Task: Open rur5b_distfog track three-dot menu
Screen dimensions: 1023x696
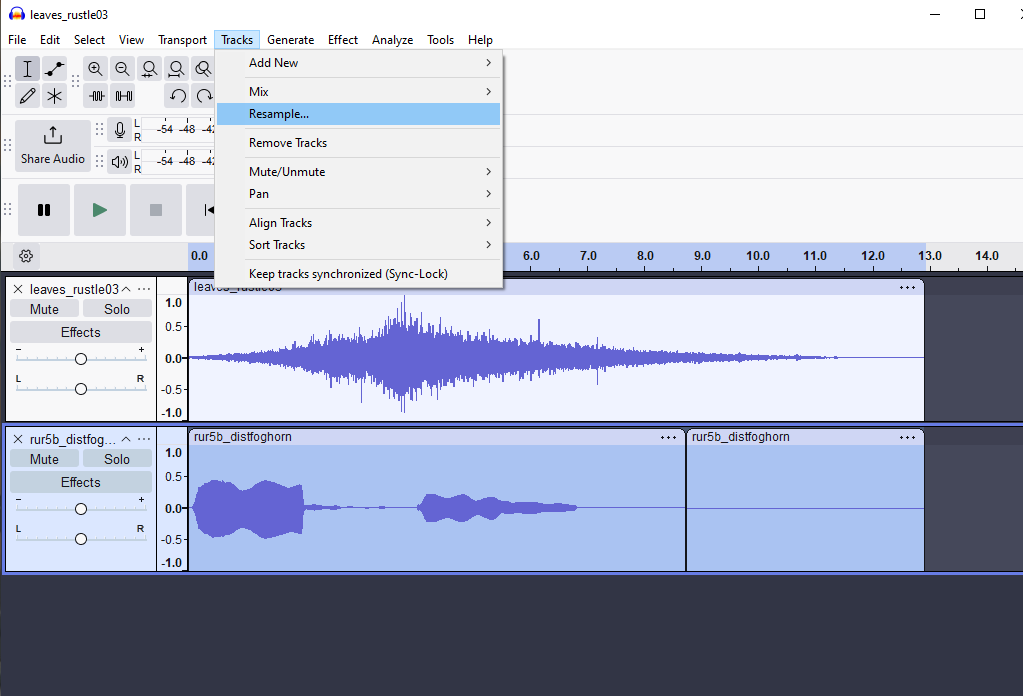Action: click(144, 439)
